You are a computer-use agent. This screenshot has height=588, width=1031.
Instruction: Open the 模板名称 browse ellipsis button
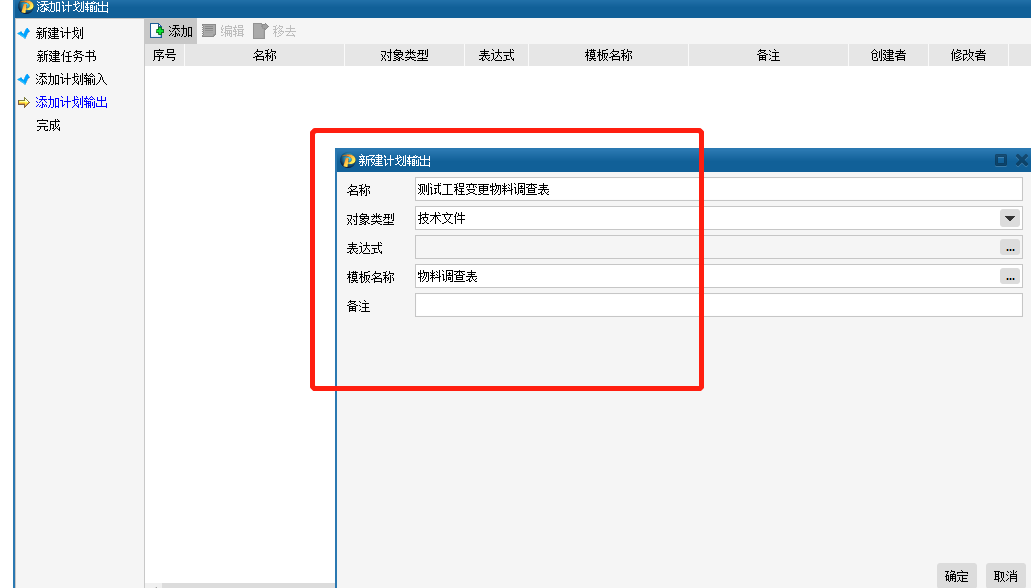[x=1010, y=276]
